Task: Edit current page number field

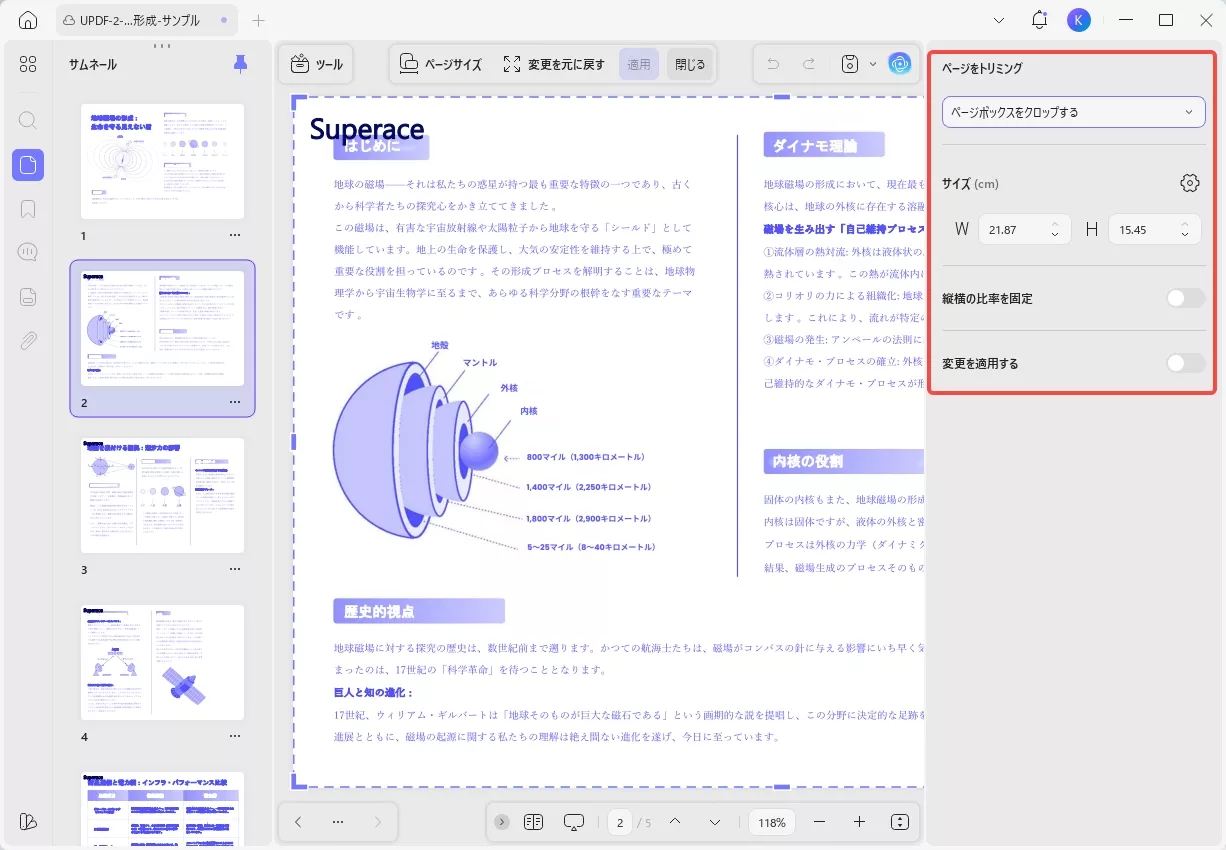Action: [x=620, y=822]
